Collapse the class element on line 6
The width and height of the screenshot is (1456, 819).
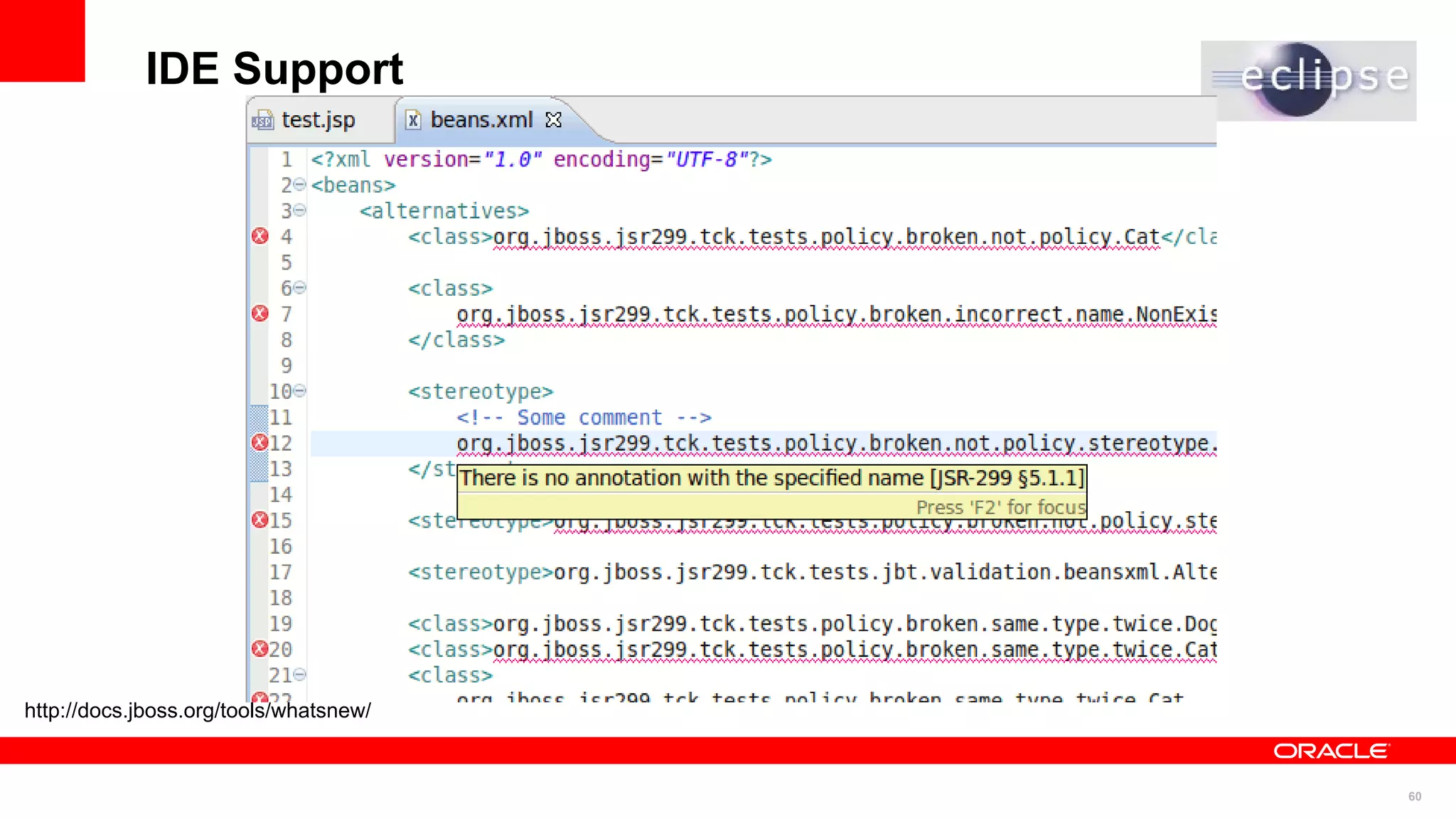[300, 288]
